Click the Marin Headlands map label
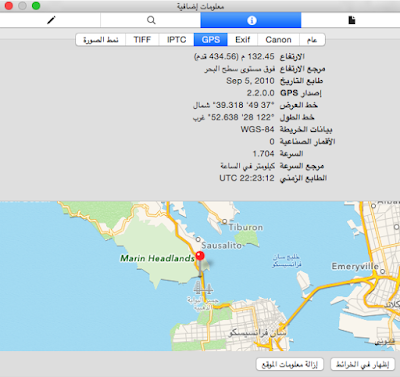Screen dimensions: 400x377 tap(157, 258)
